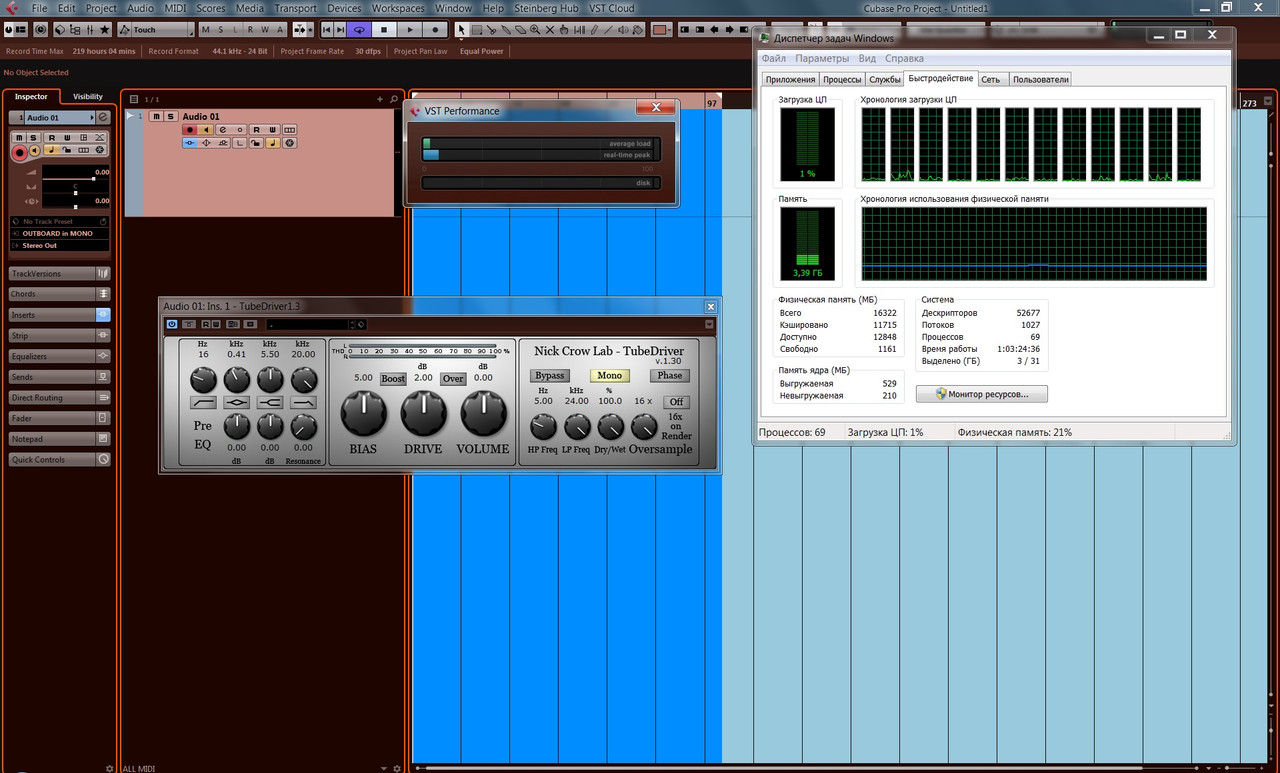Viewport: 1280px width, 773px height.
Task: Click the TubeDriver DRIVE knob
Action: click(x=424, y=414)
